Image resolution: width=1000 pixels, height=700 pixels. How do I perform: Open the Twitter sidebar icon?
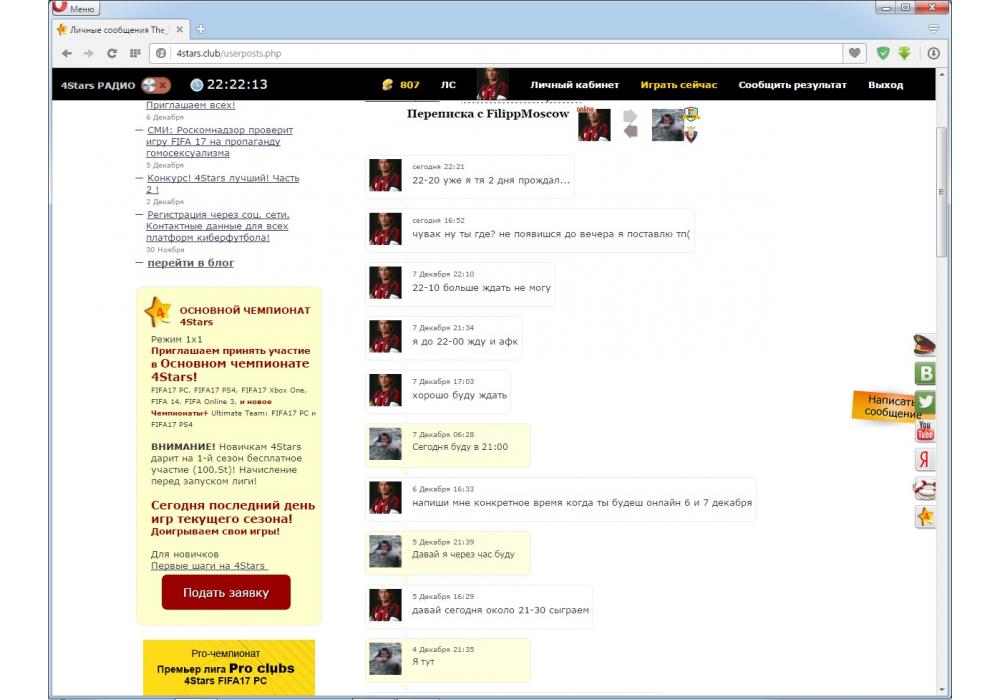click(x=925, y=402)
